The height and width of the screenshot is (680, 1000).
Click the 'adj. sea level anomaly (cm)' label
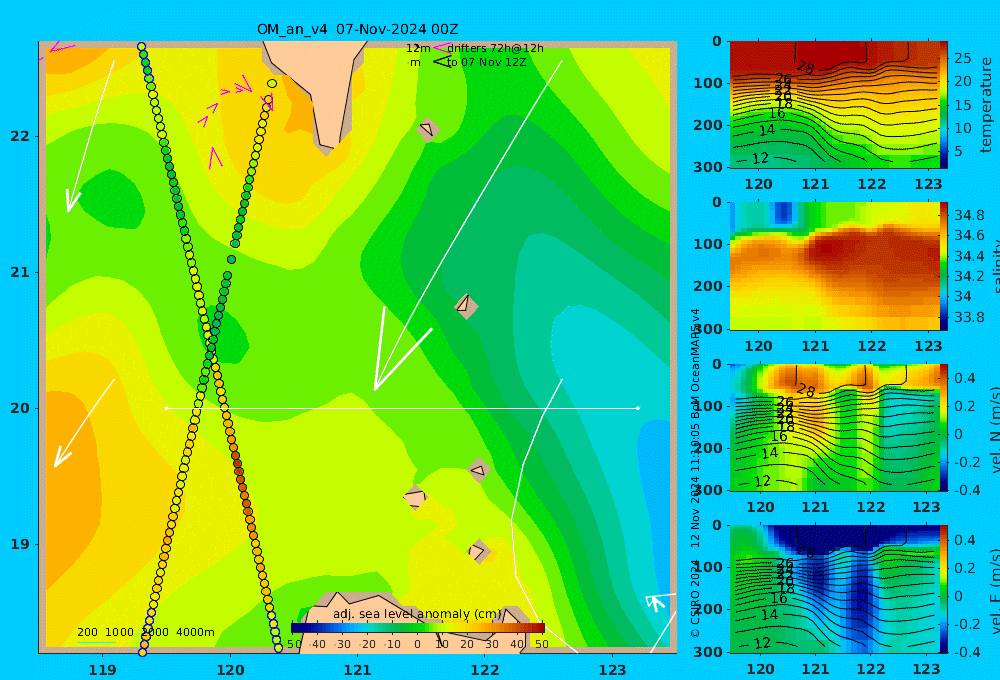(x=417, y=614)
